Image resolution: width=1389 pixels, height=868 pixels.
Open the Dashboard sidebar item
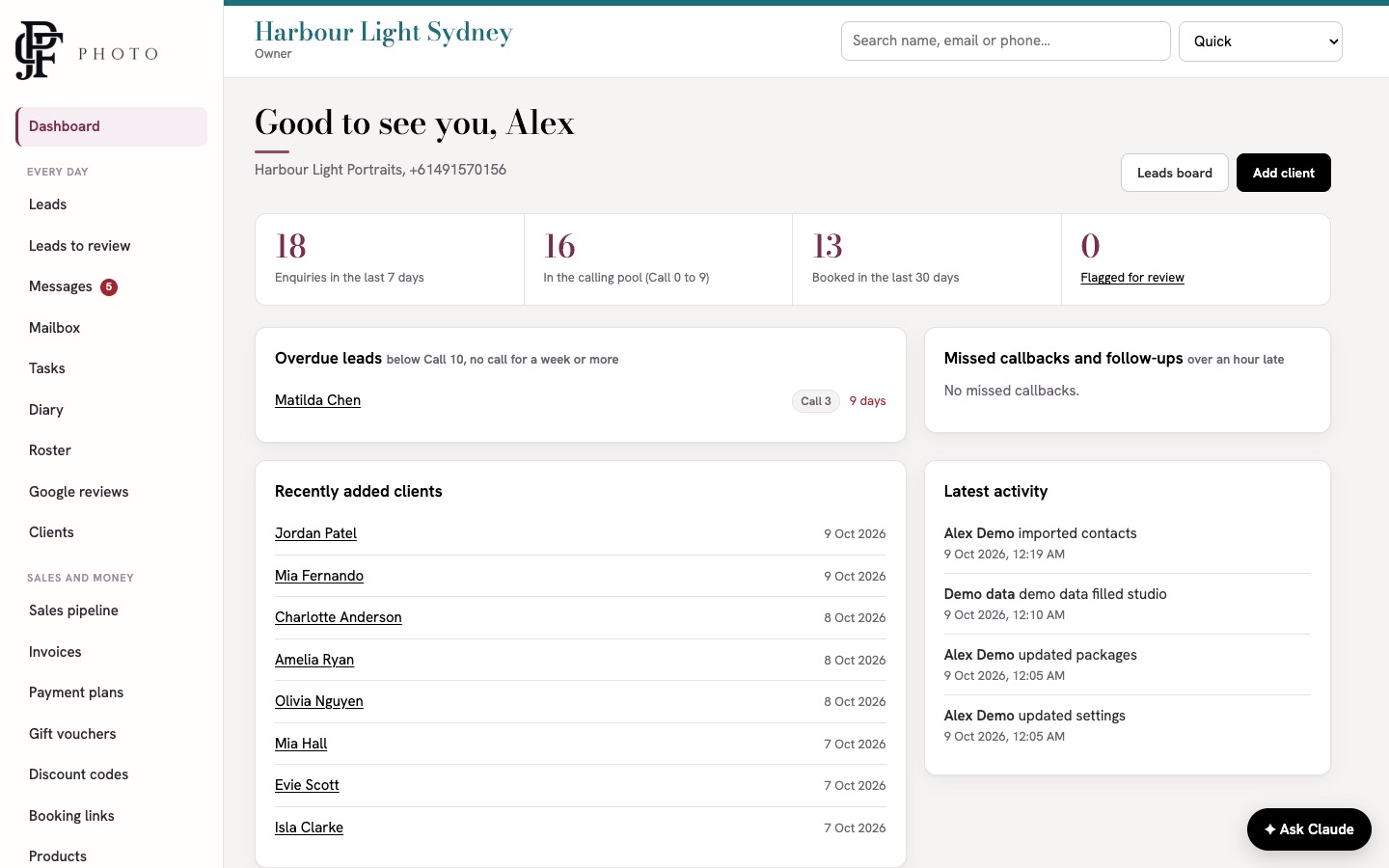112,126
